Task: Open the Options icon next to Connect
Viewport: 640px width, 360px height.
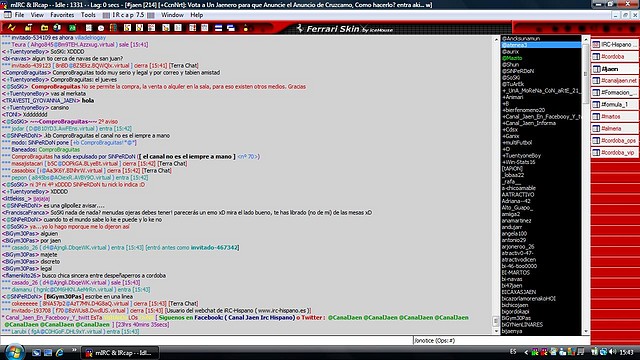Action: click(29, 28)
